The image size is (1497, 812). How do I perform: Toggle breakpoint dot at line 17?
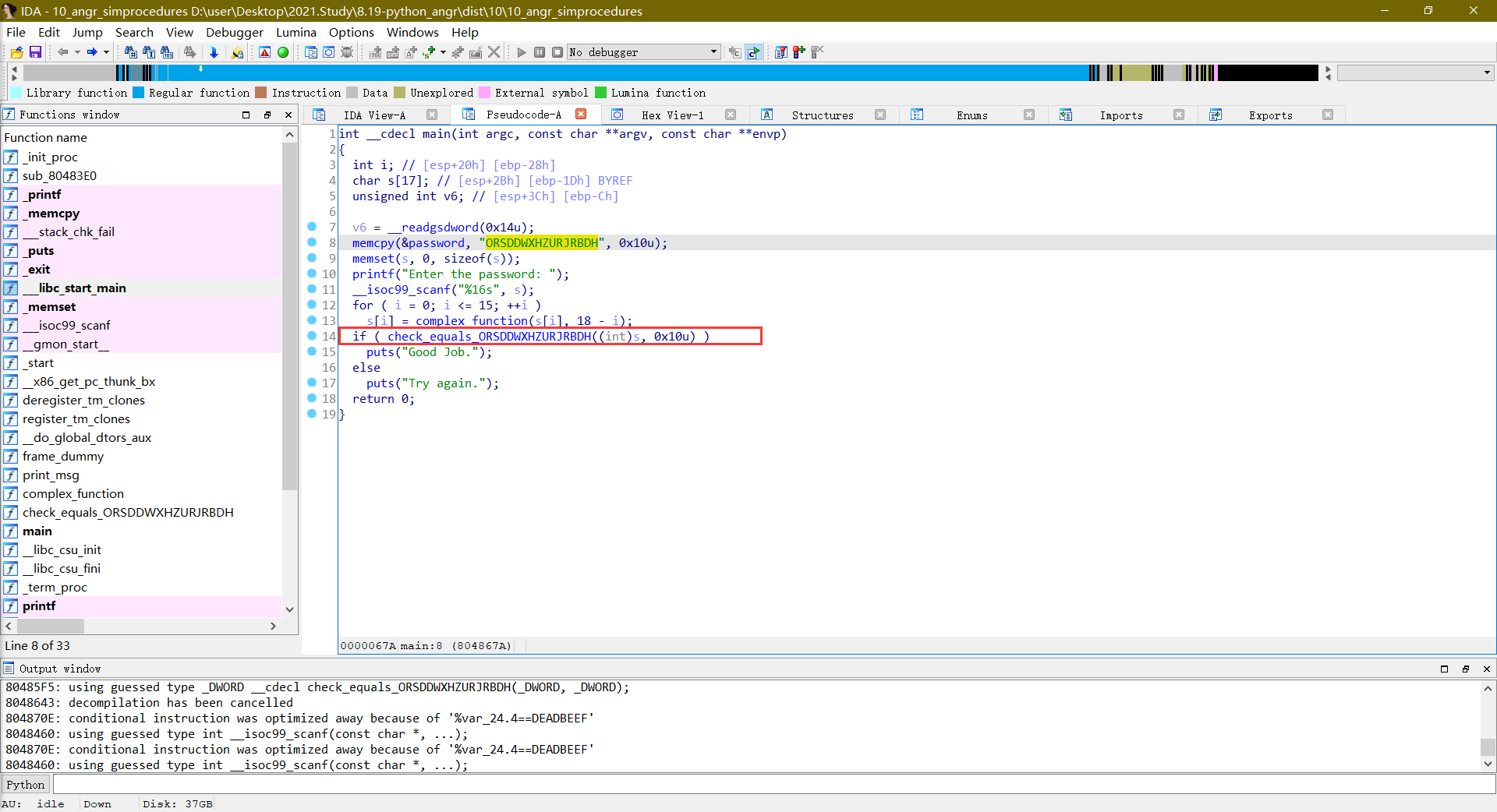click(x=312, y=383)
